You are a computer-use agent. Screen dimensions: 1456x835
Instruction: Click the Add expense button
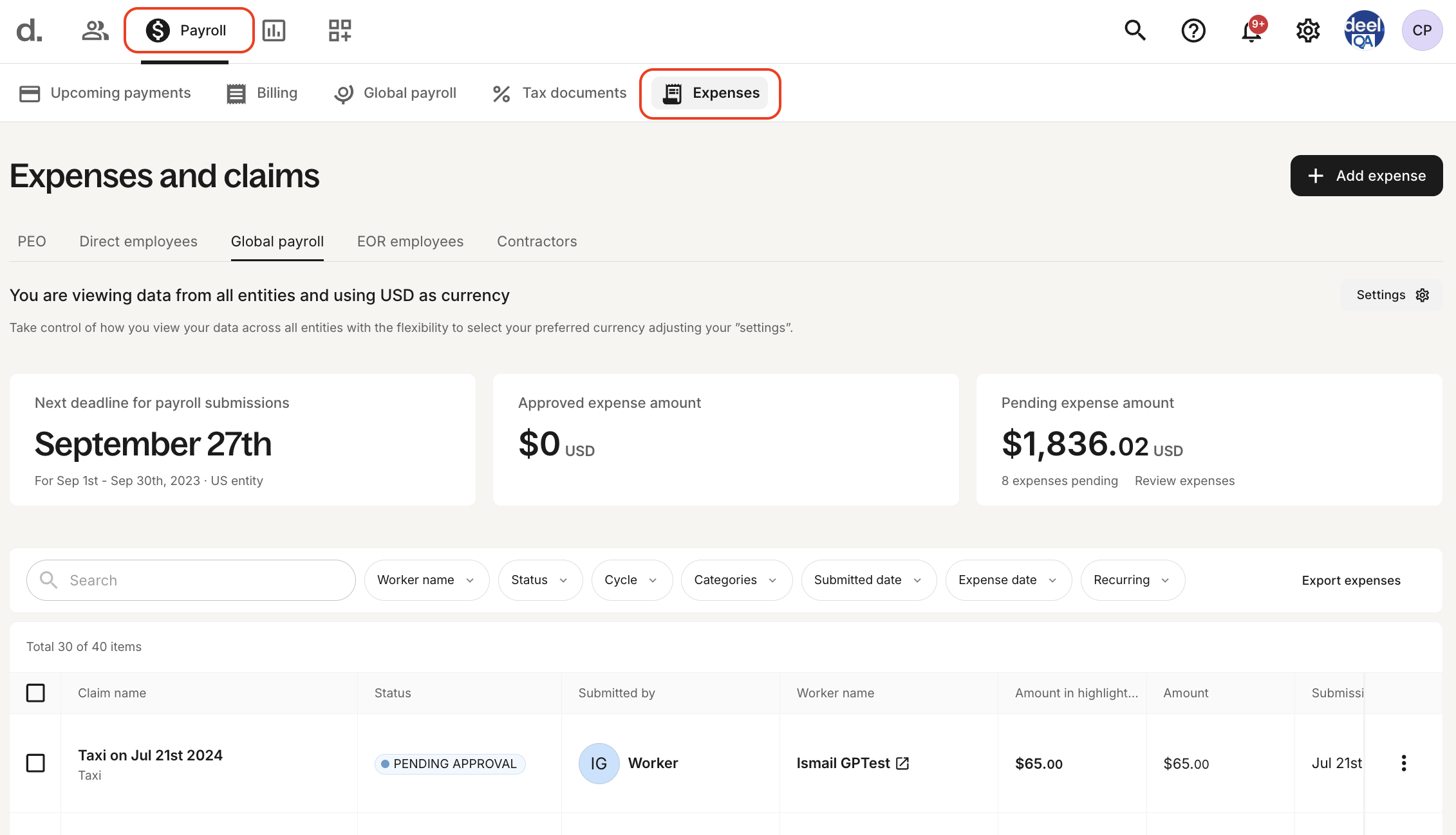1367,176
